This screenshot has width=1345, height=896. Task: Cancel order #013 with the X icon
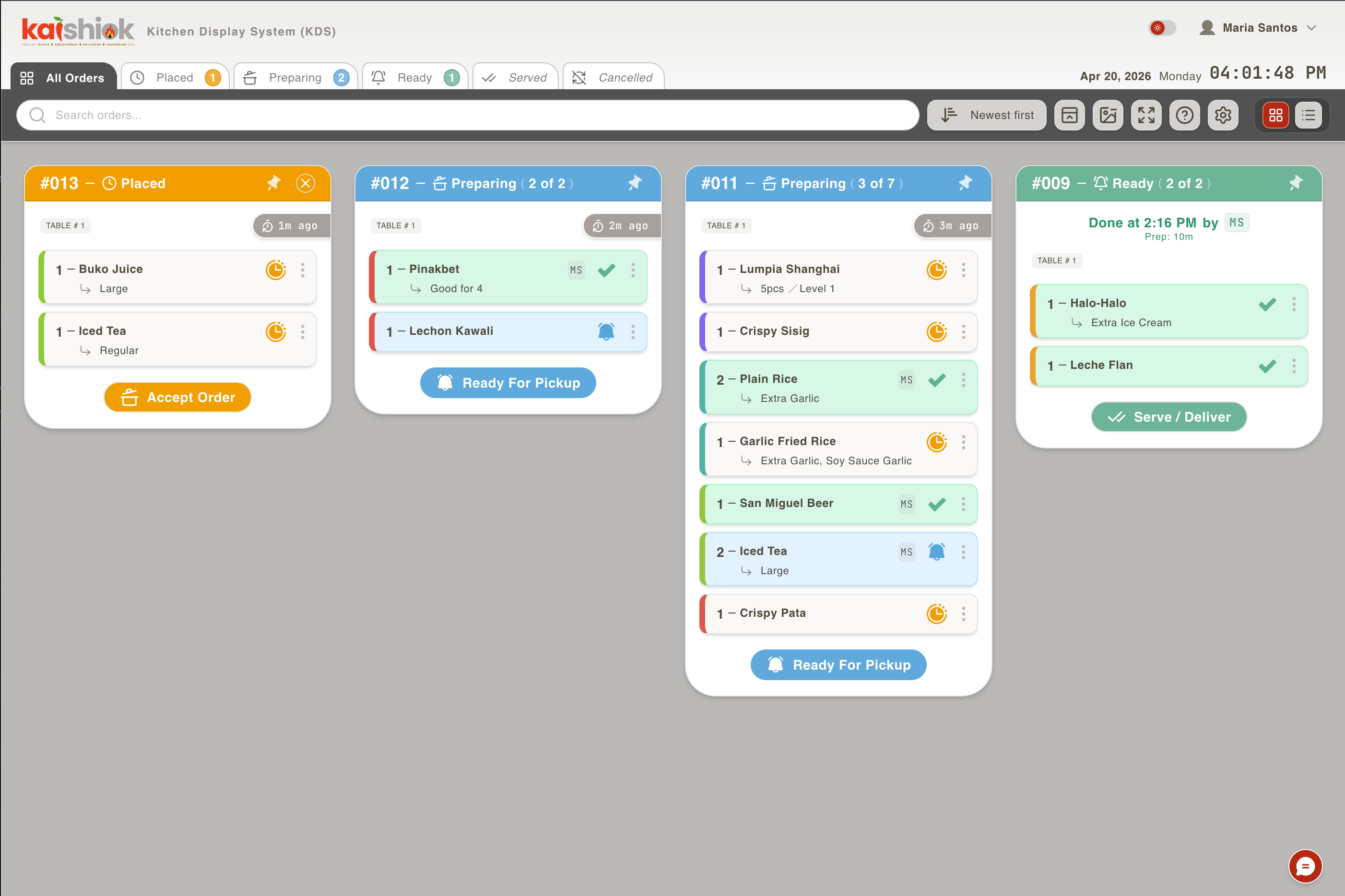pos(305,183)
